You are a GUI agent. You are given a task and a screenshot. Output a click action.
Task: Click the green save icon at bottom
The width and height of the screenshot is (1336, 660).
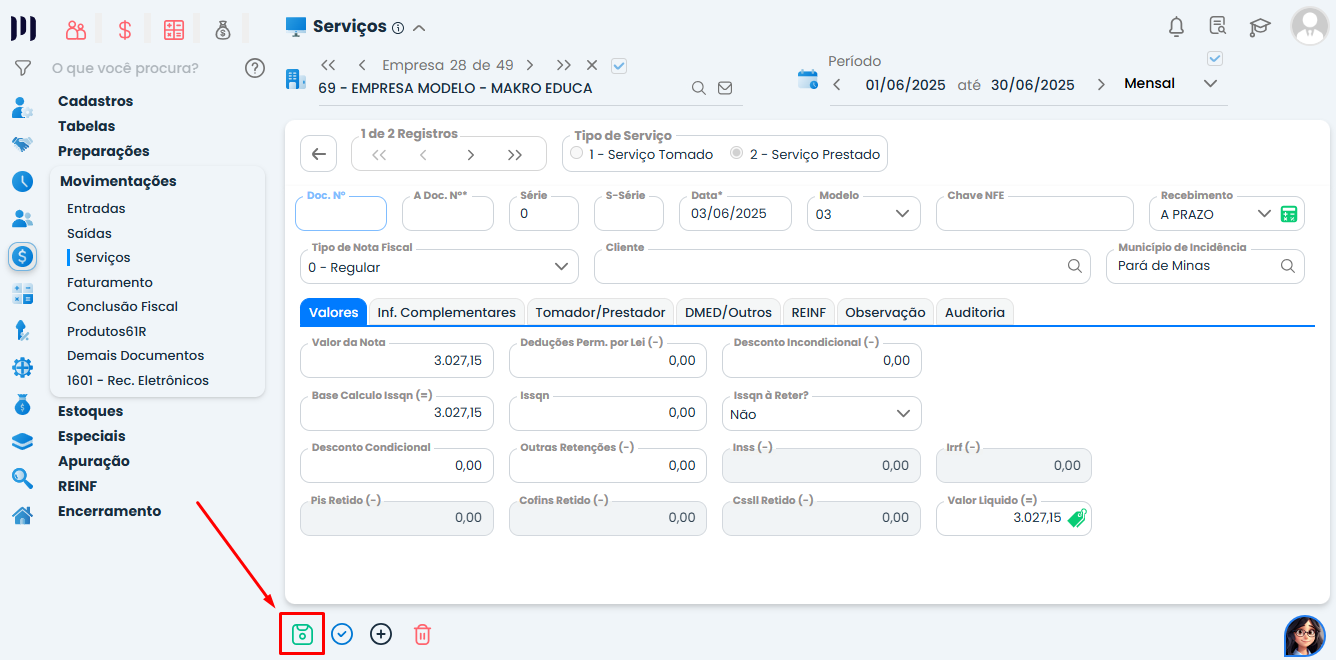(x=302, y=634)
